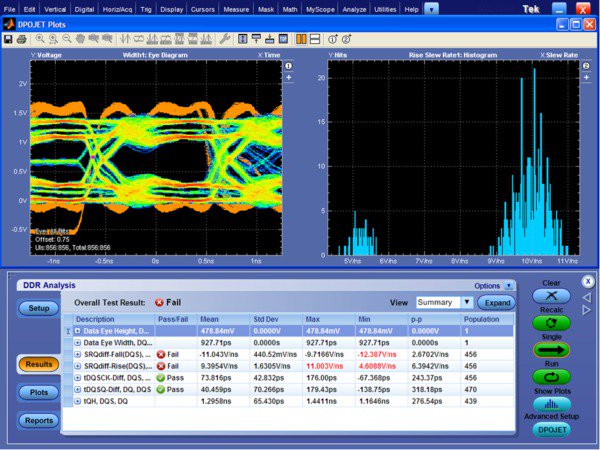This screenshot has height=450, width=600.
Task: Click the Rise Slew Rate histogram plot
Action: pyautogui.click(x=453, y=157)
